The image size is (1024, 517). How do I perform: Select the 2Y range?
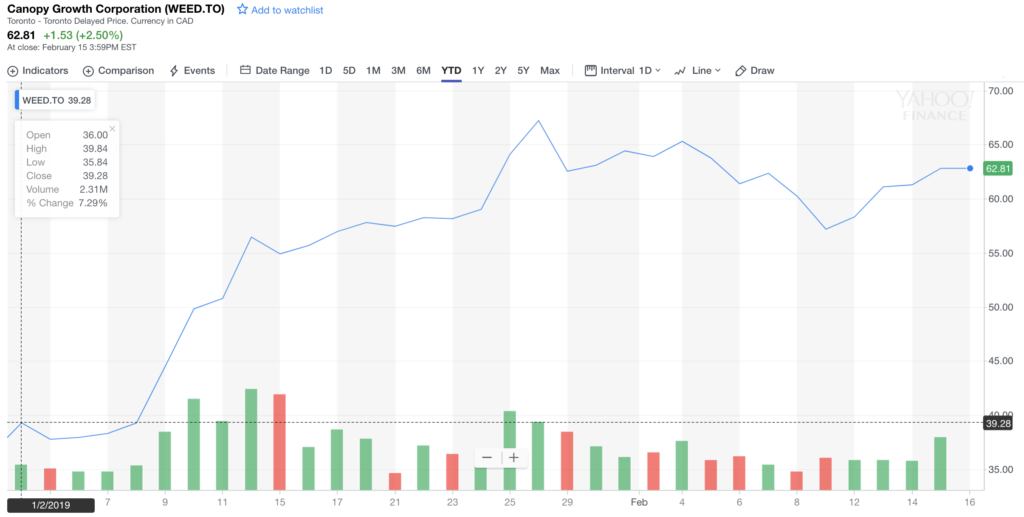[x=500, y=70]
